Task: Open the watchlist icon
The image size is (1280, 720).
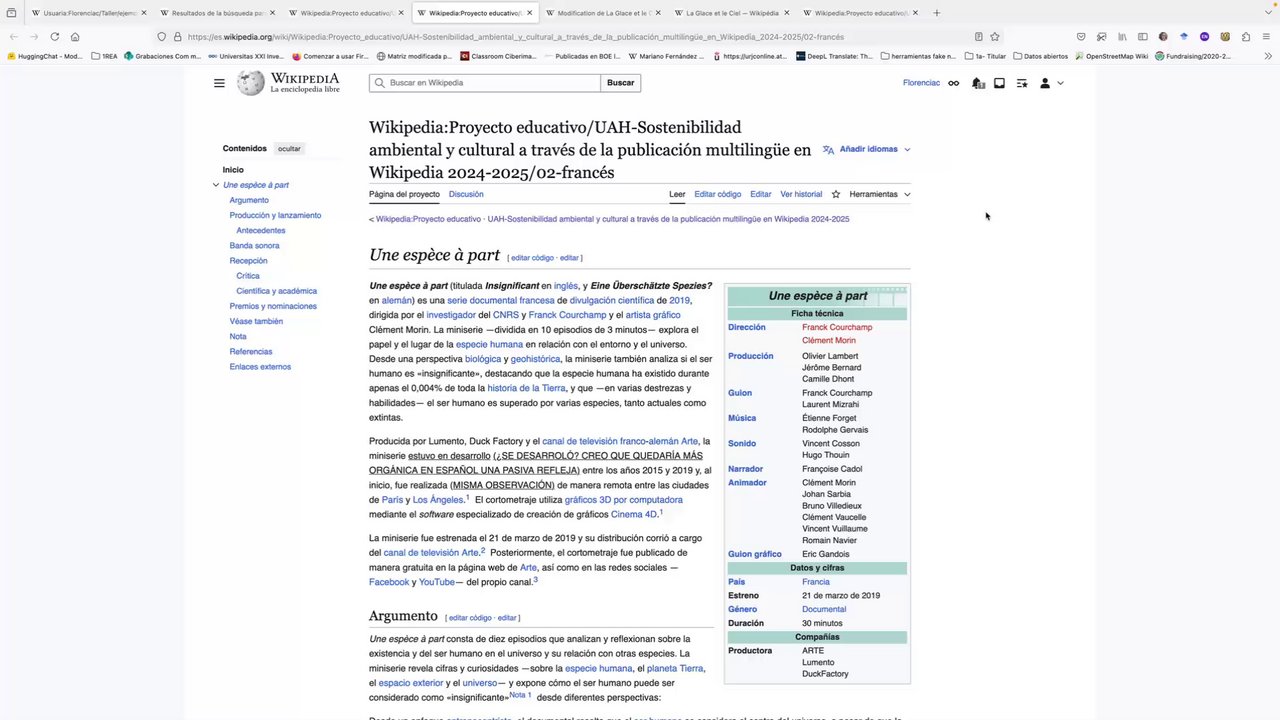Action: (x=1022, y=83)
